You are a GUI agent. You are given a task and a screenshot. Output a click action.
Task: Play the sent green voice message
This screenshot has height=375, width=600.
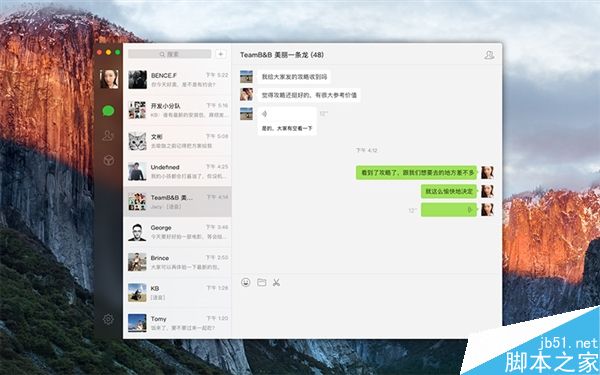449,210
